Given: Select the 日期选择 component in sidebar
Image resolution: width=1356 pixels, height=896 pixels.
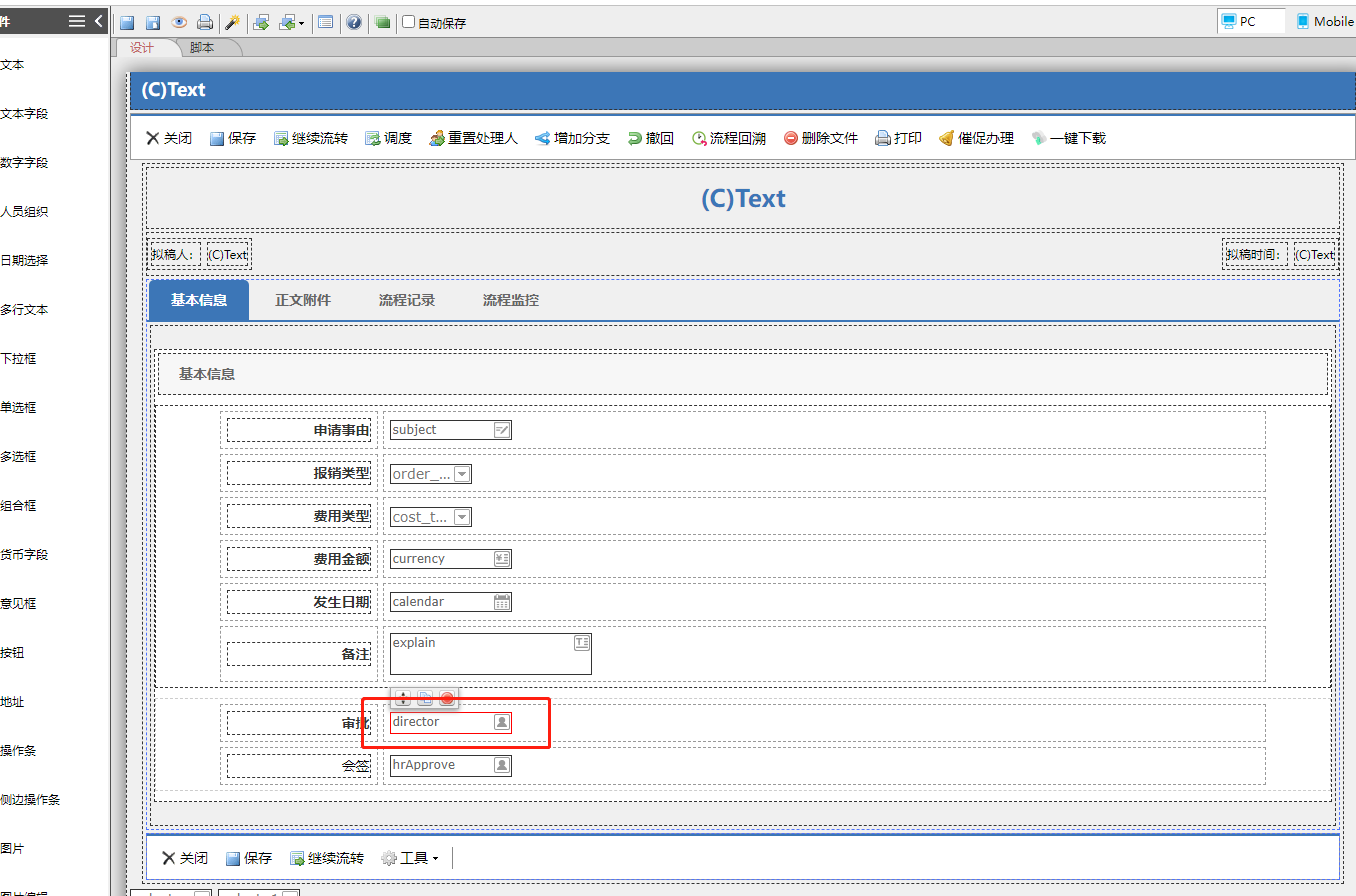Looking at the screenshot, I should click(x=24, y=261).
